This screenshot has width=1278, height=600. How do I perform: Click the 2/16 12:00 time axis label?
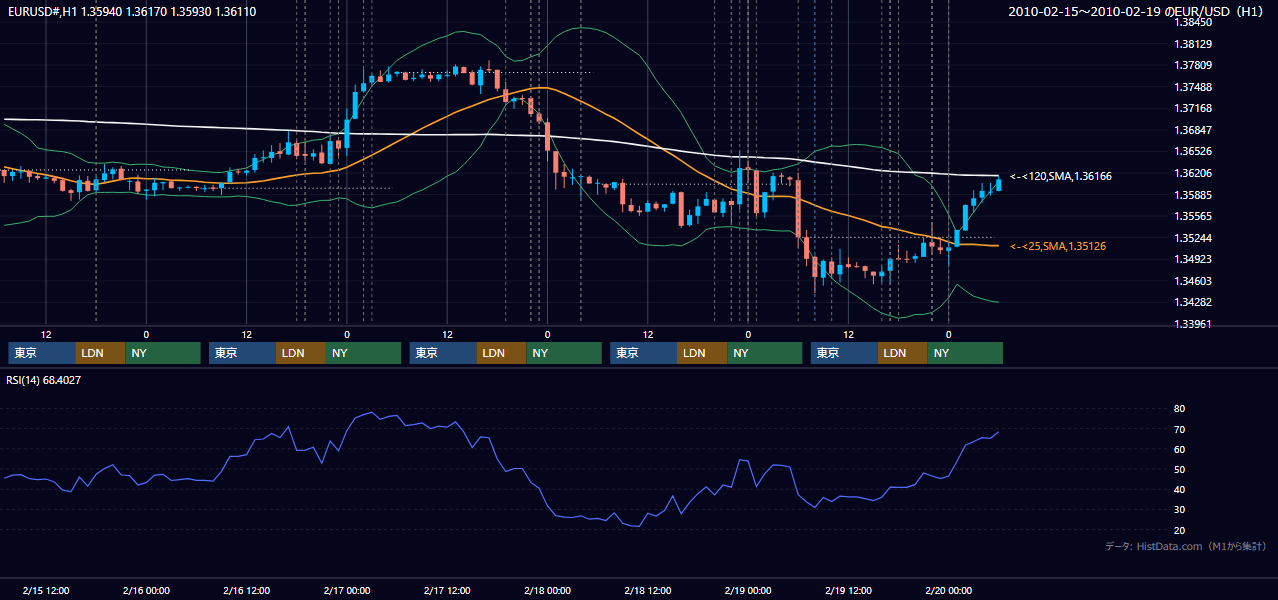[246, 591]
